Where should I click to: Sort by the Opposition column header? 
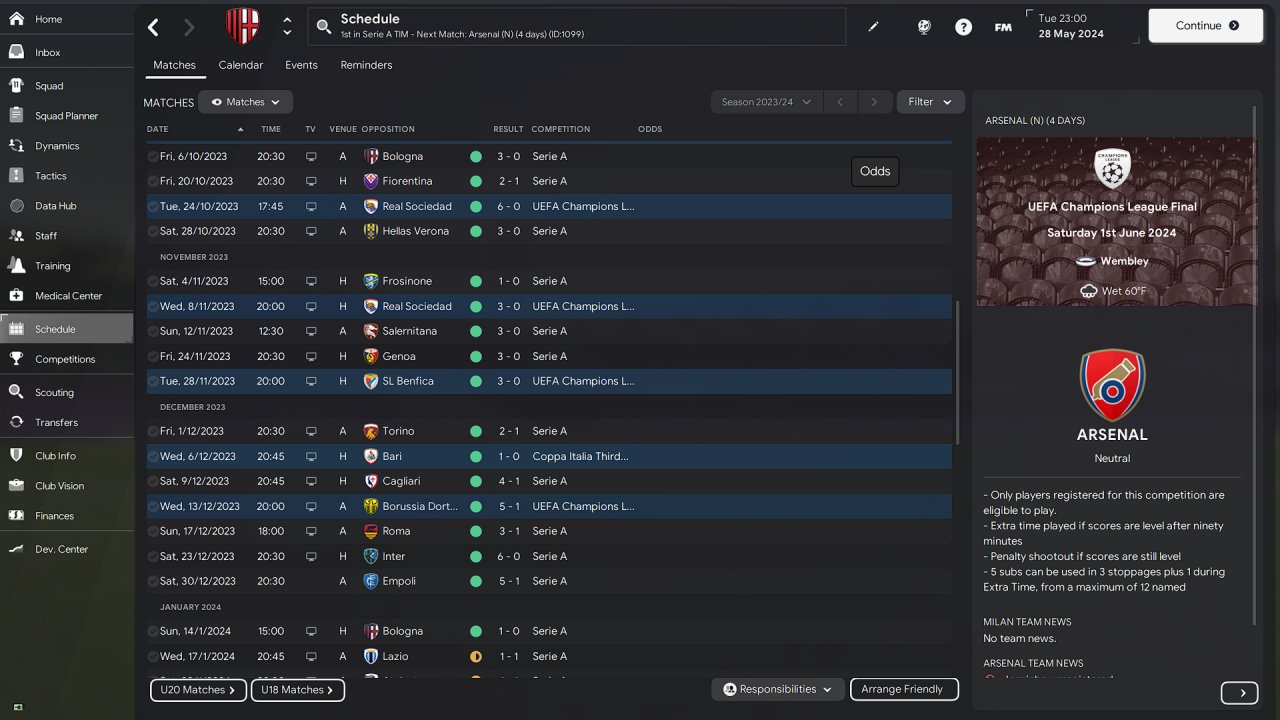pos(388,129)
